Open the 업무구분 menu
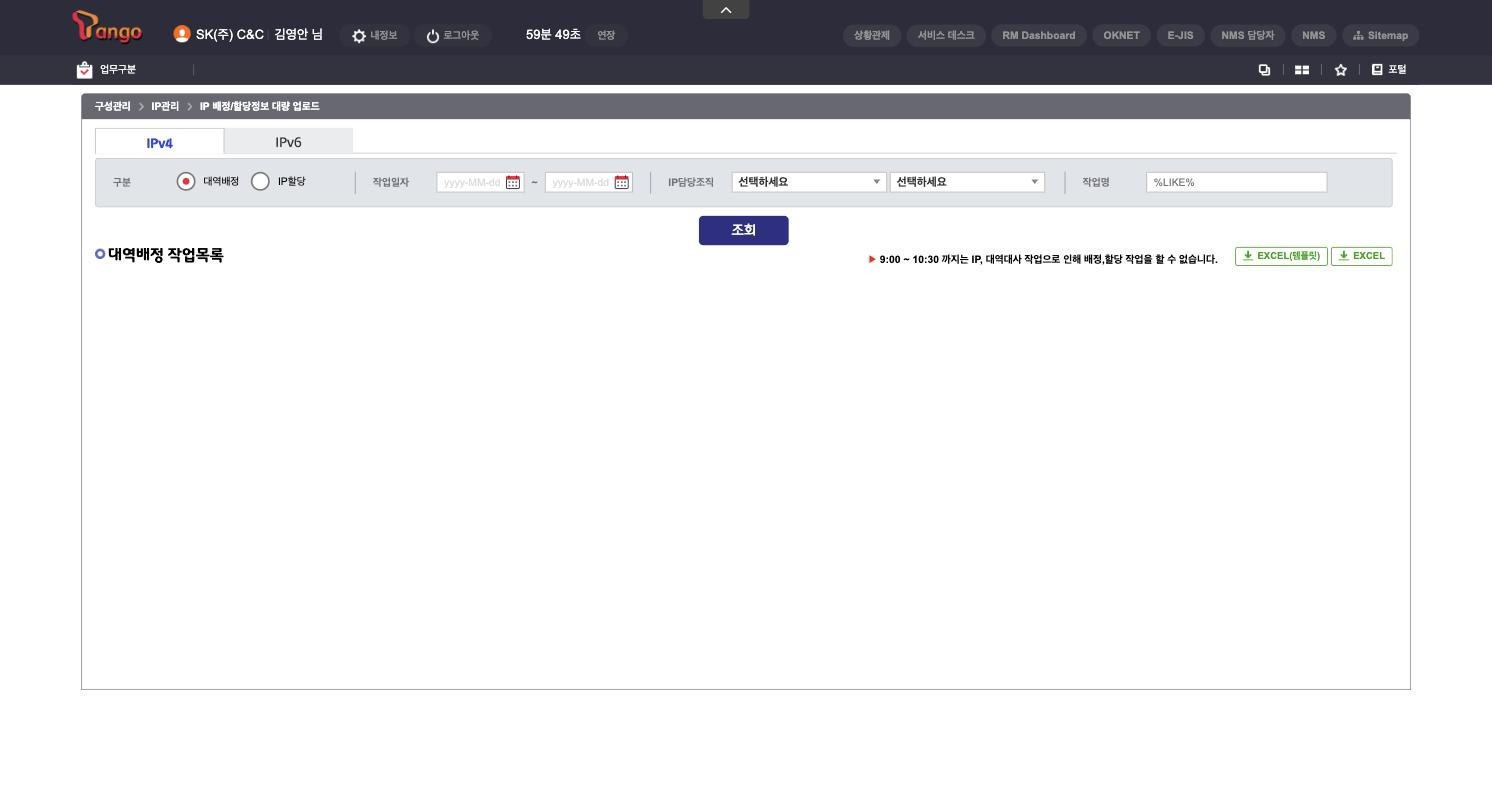Viewport: 1492px width, 812px height. pyautogui.click(x=106, y=70)
